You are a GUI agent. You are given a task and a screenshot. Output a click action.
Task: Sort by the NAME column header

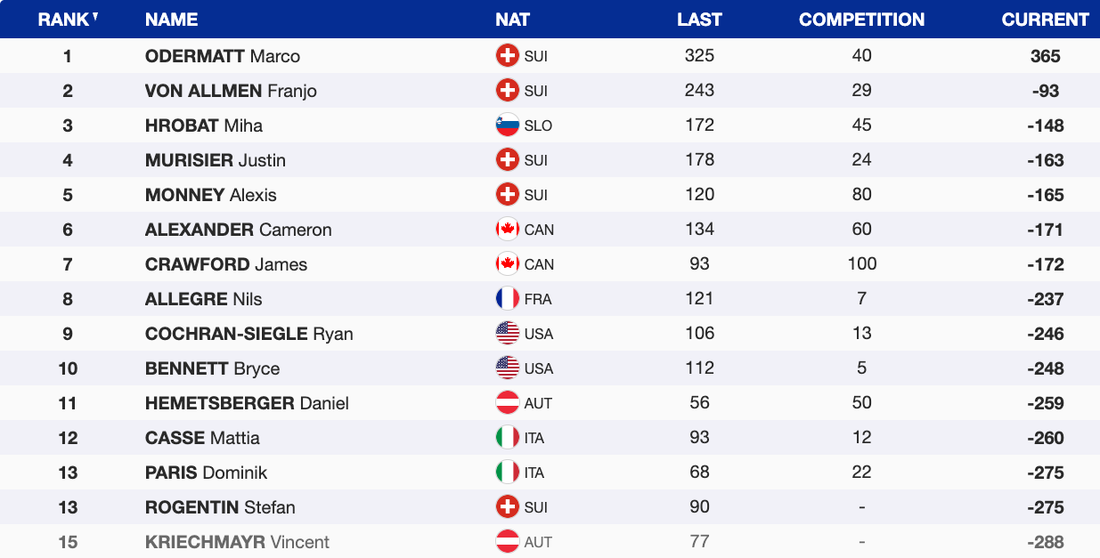coord(171,19)
